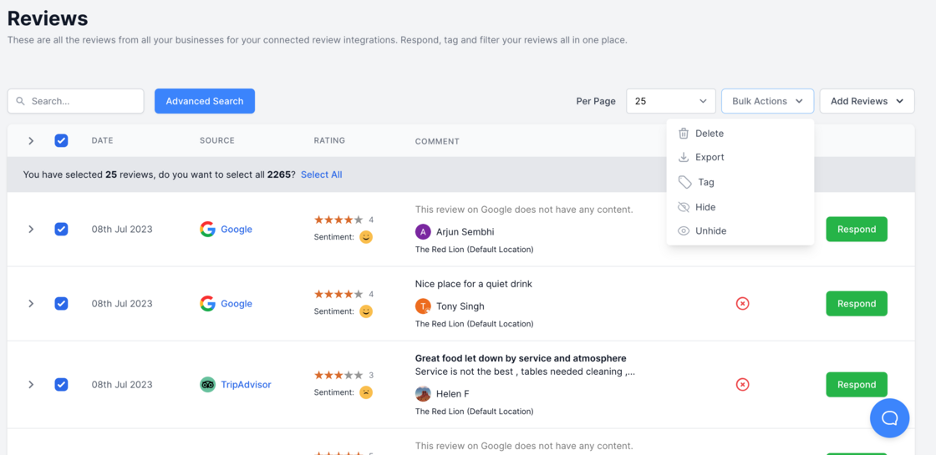
Task: Respond to Helen F's TripAdvisor review
Action: [x=856, y=384]
